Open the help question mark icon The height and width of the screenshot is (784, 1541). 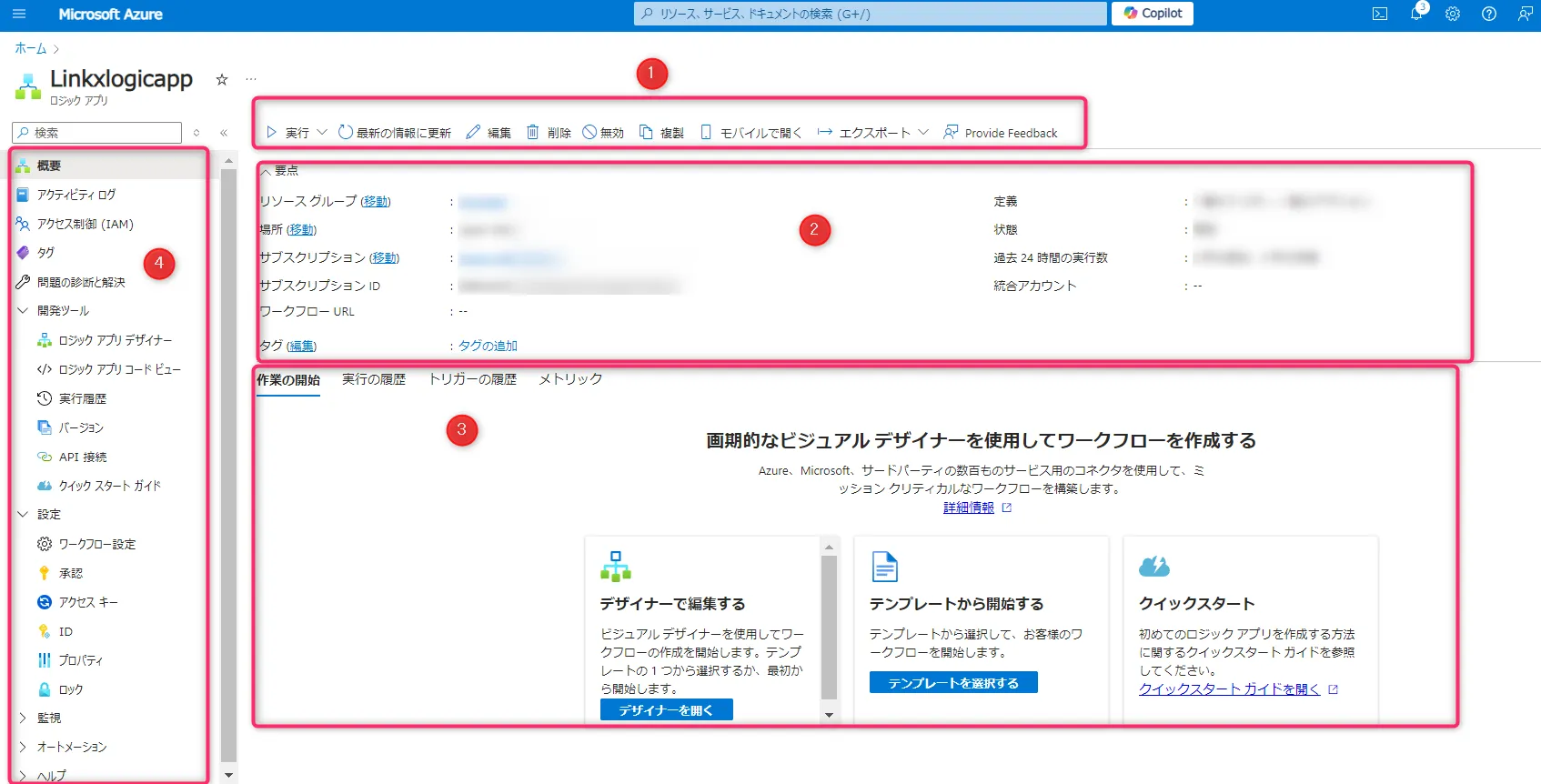coord(1489,14)
